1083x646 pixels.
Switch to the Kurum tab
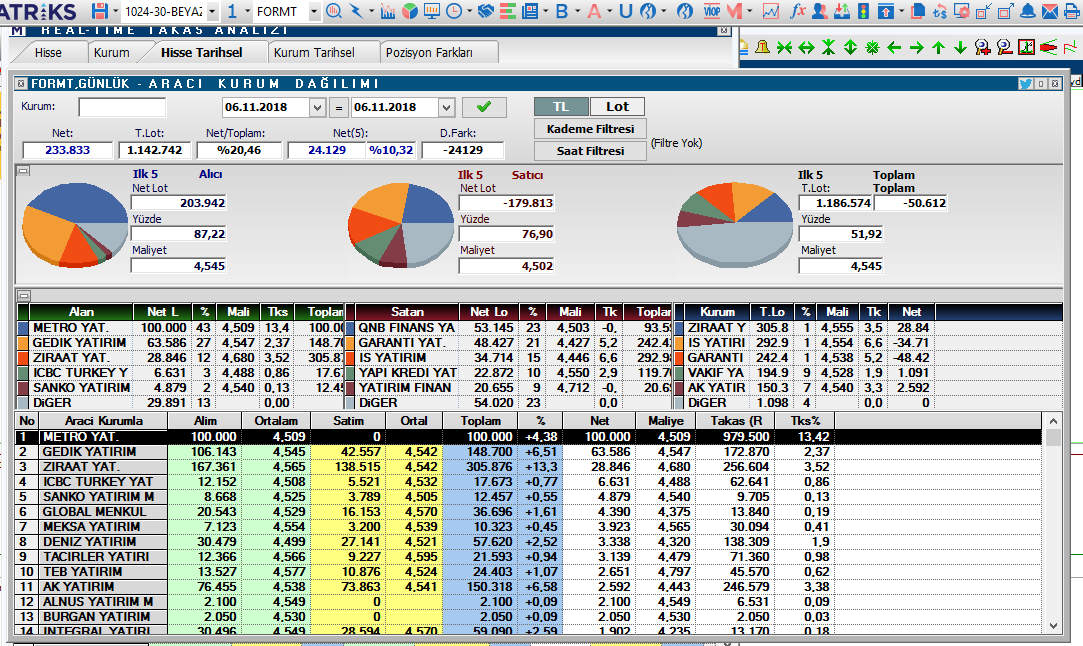pyautogui.click(x=111, y=53)
